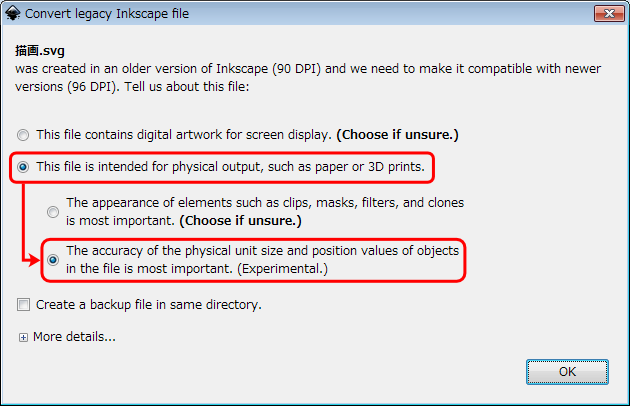This screenshot has height=406, width=630.
Task: Close the Convert legacy Inkscape file dialog
Action: [x=609, y=14]
